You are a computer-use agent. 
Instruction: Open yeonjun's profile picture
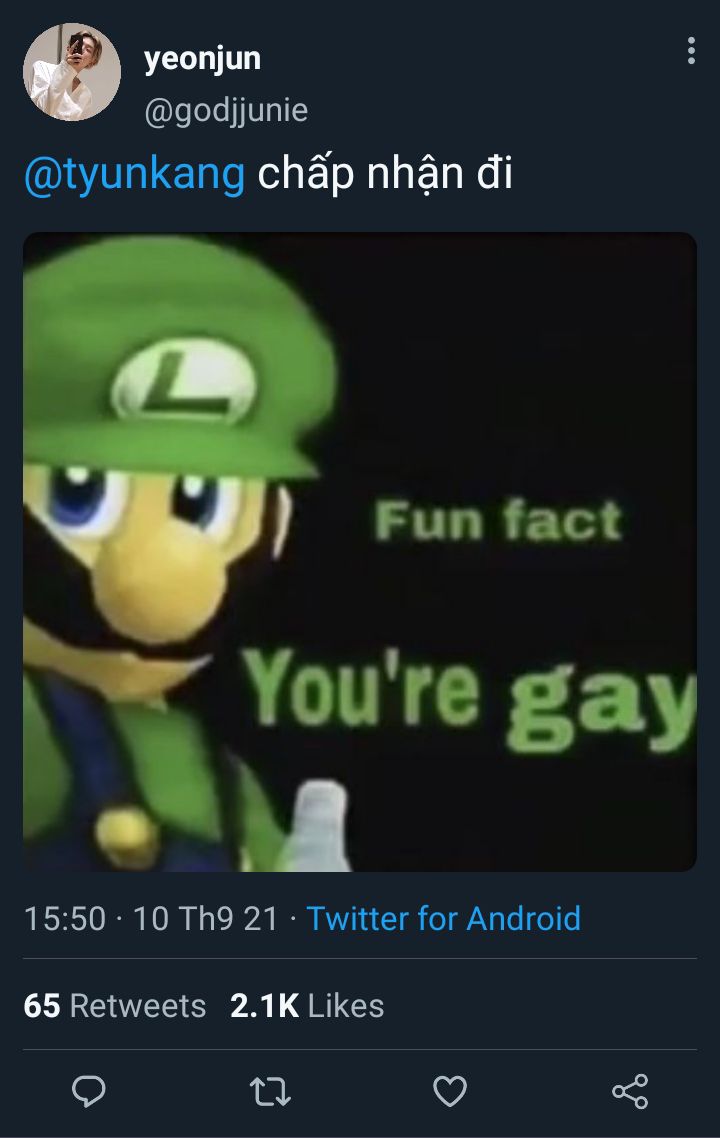tap(72, 72)
